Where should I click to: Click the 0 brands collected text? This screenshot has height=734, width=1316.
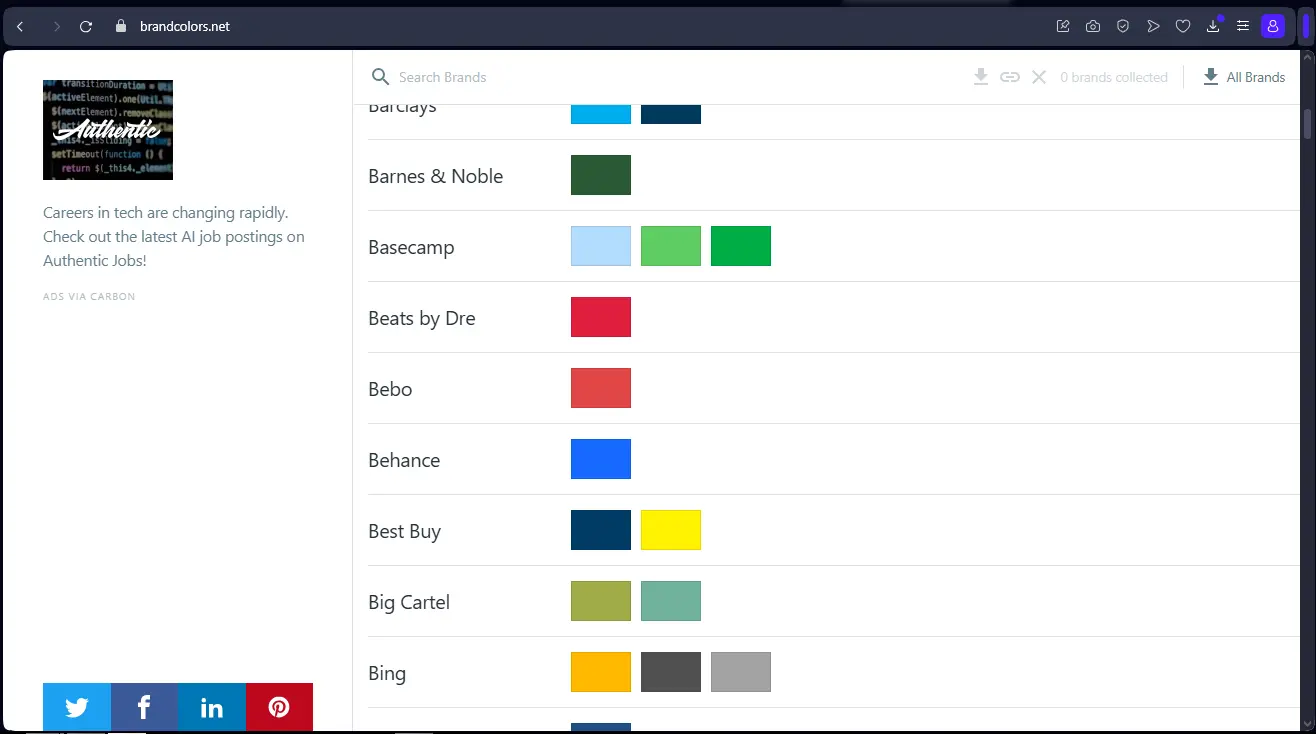tap(1114, 77)
